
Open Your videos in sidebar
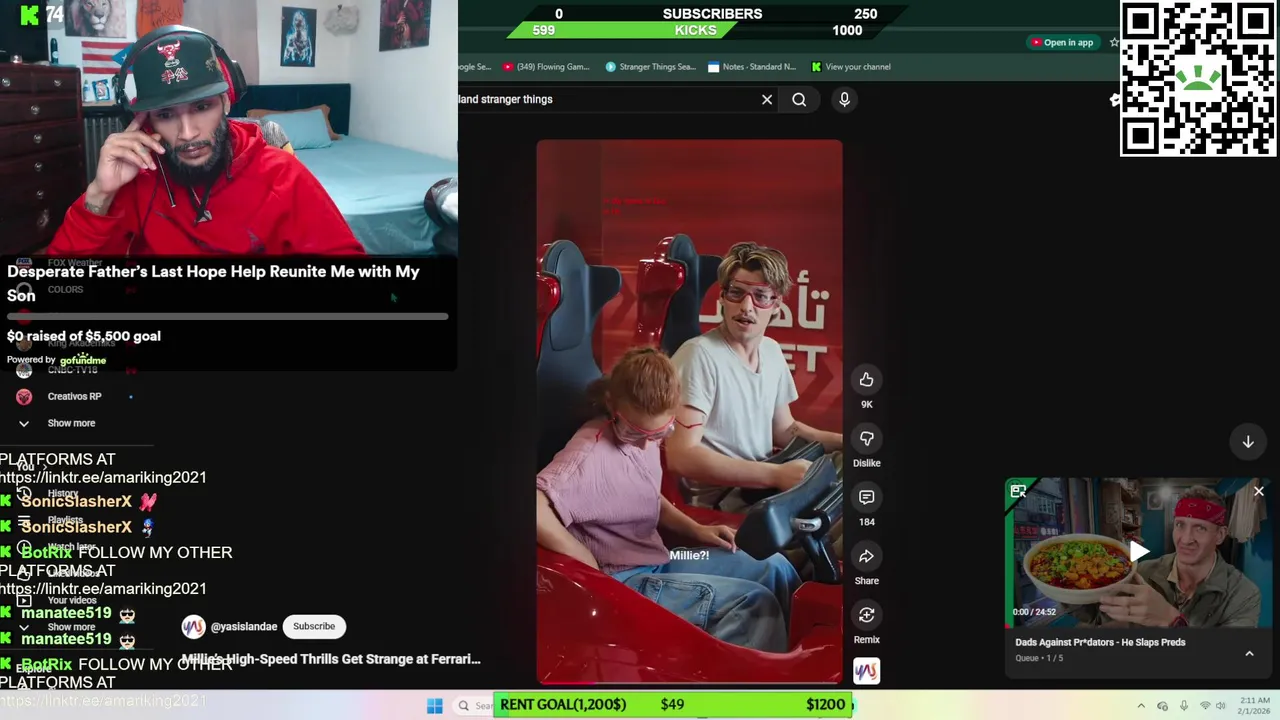[x=72, y=600]
